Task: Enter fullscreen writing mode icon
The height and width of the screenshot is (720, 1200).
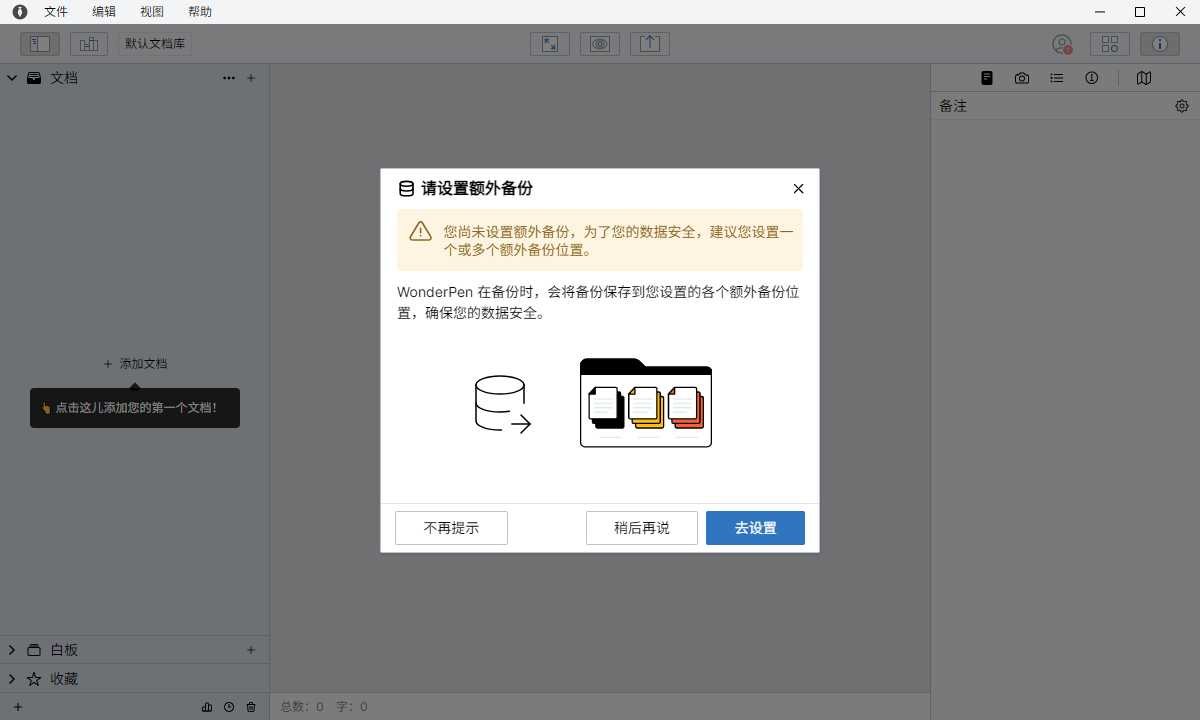Action: click(550, 44)
